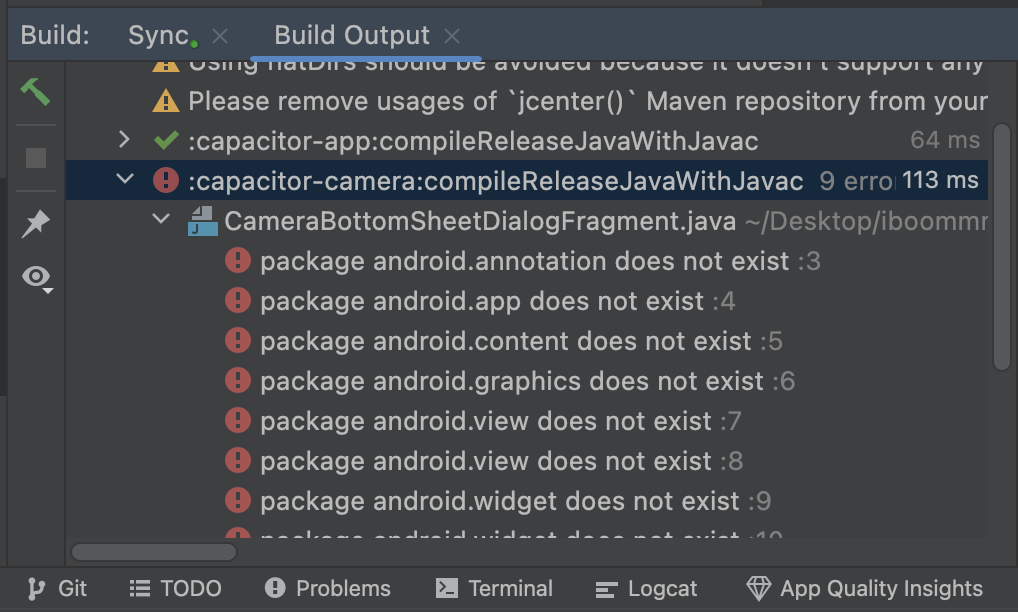Click the stop build square icon
The height and width of the screenshot is (612, 1018).
click(36, 158)
